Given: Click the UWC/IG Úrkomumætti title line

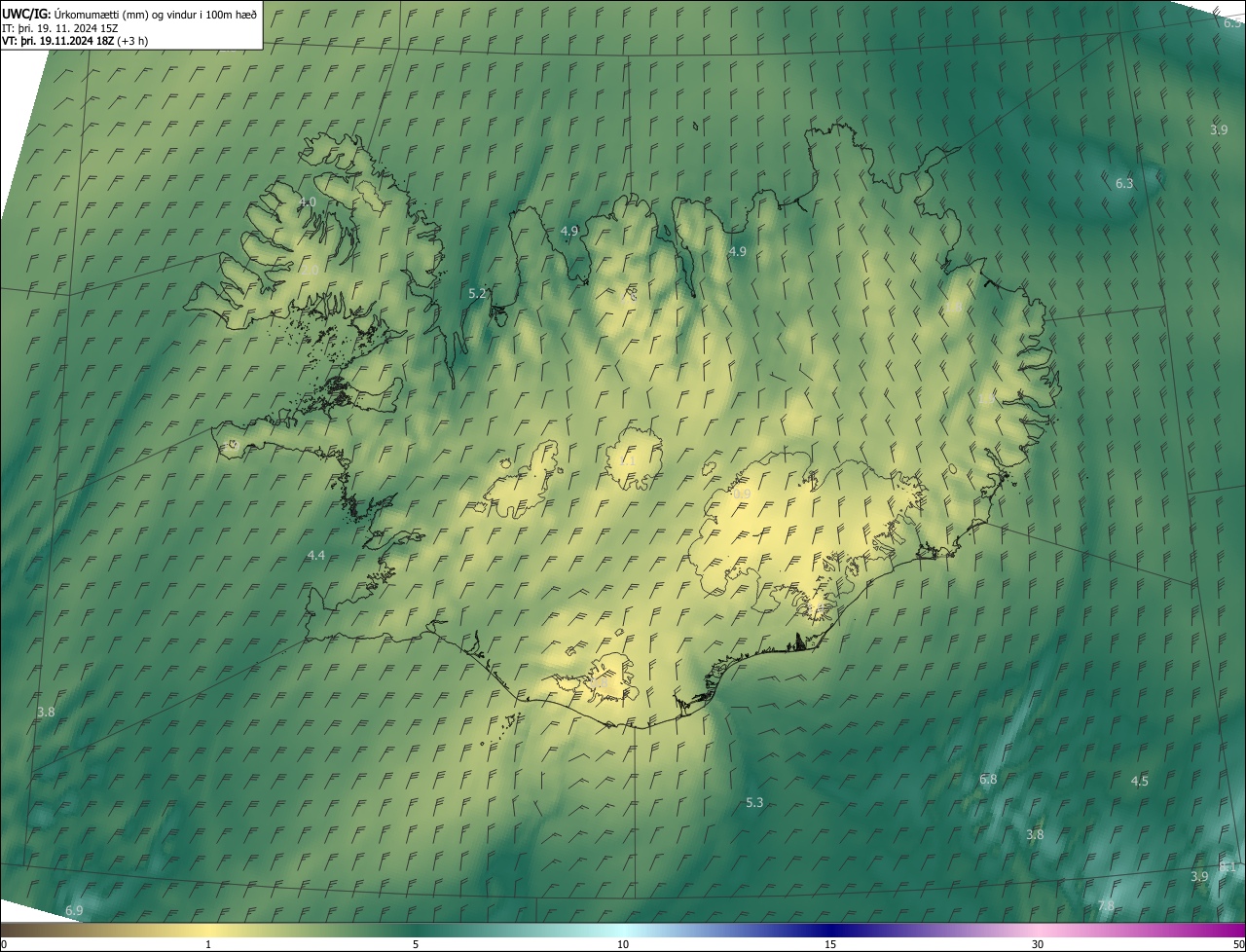Looking at the screenshot, I should [129, 14].
